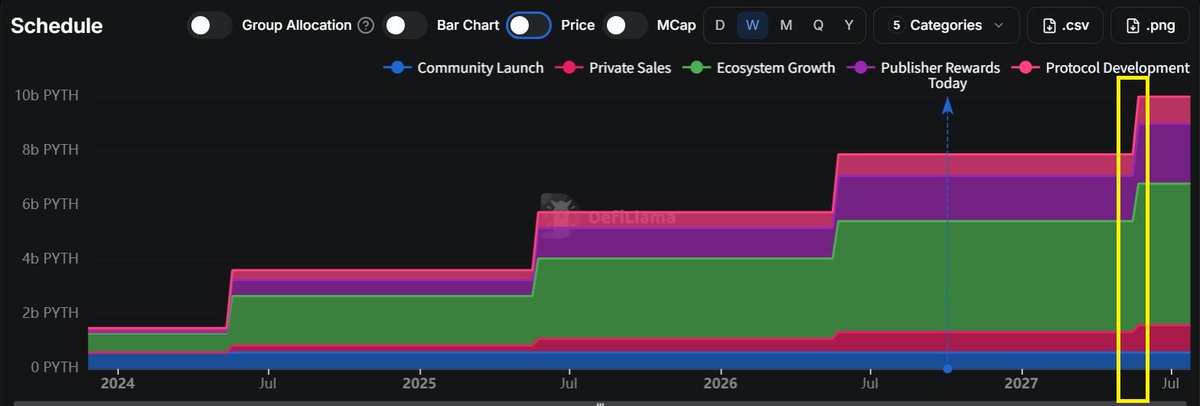Click the 2027 x-axis label
Screen dimensions: 1200x406
[1021, 383]
